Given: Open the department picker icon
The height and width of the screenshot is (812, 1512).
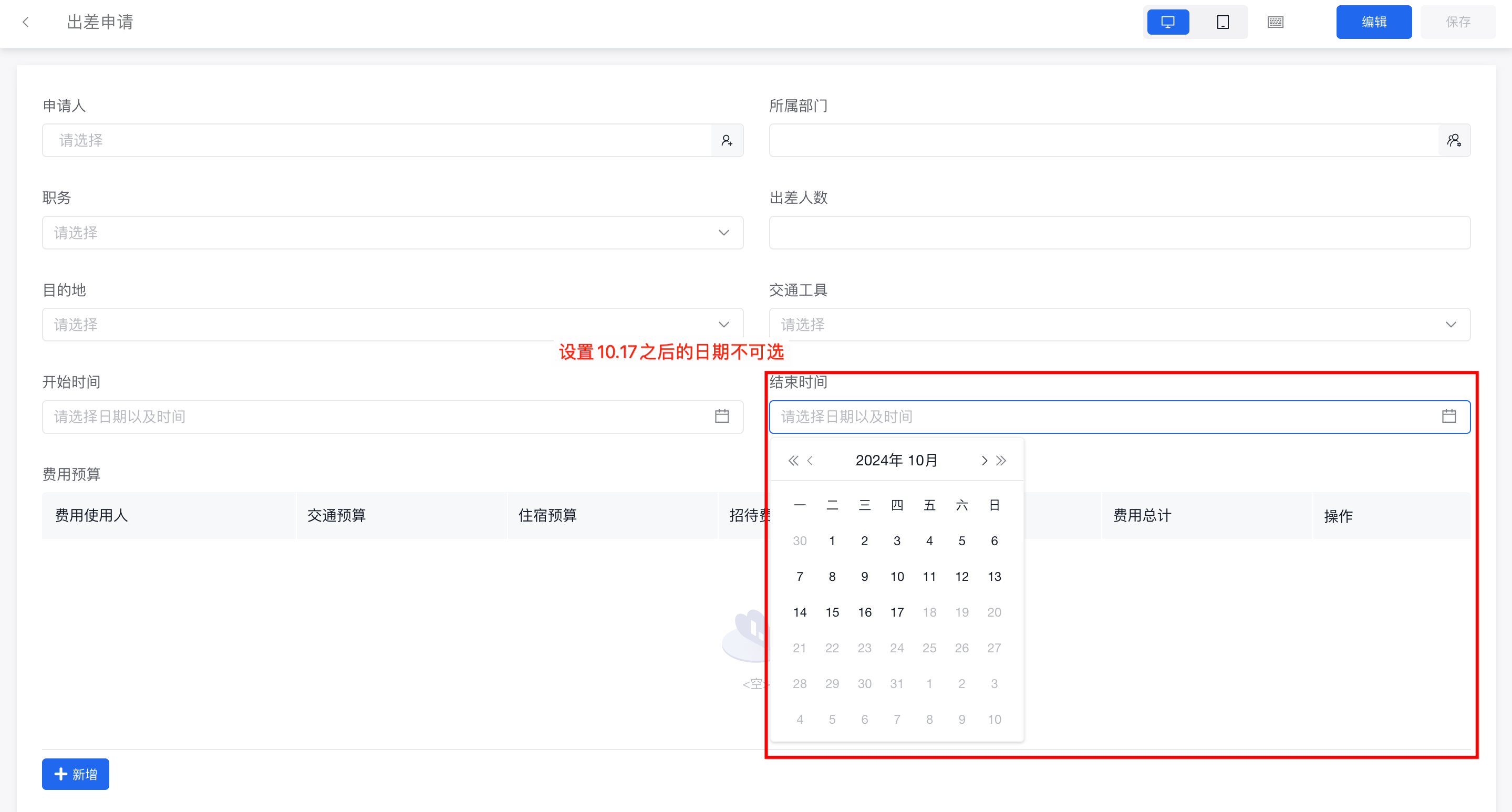Looking at the screenshot, I should [x=1454, y=140].
